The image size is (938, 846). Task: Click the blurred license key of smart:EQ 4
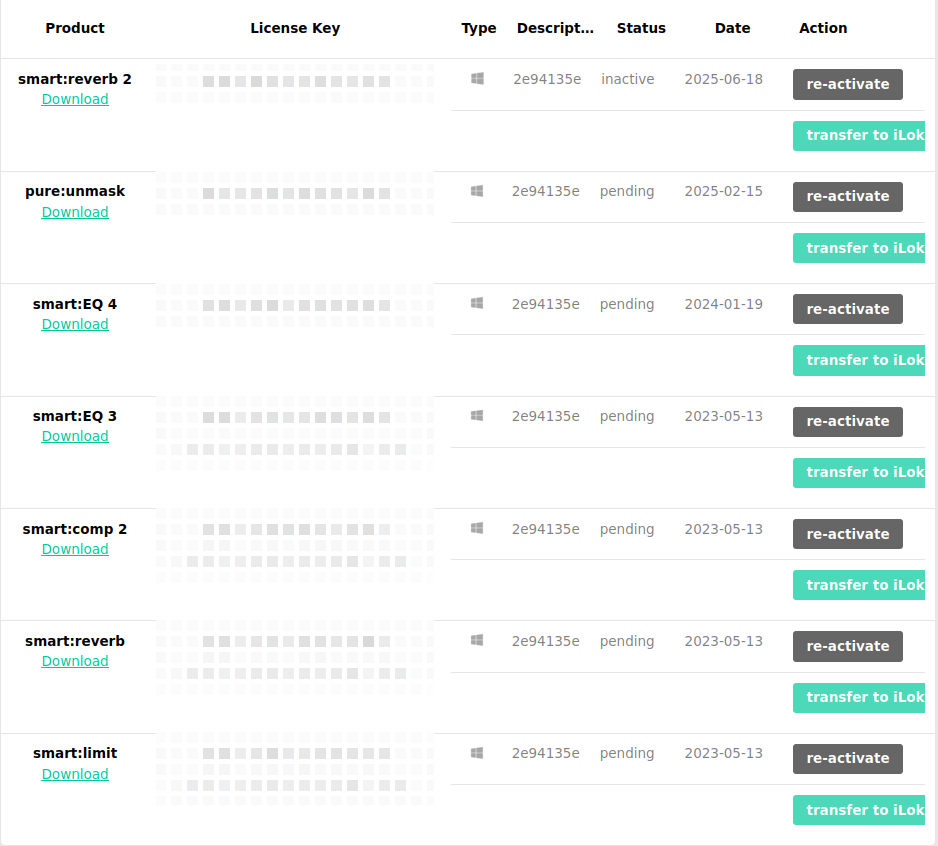click(x=295, y=305)
